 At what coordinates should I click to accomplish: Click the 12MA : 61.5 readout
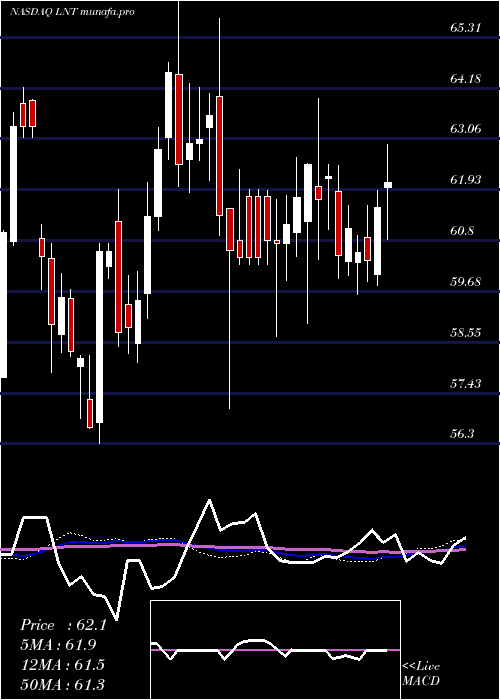pos(62,665)
